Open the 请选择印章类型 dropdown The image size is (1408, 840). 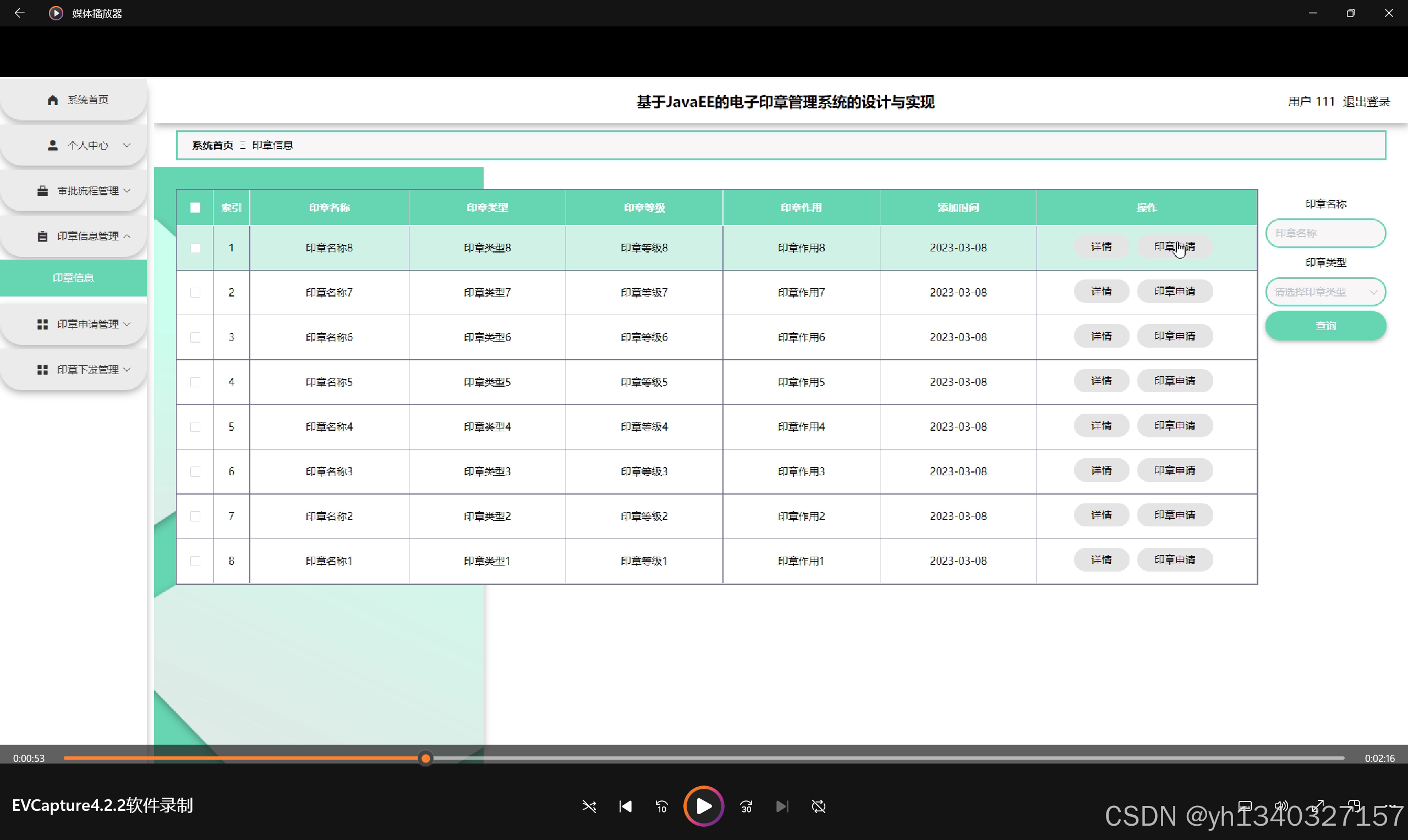(1325, 292)
